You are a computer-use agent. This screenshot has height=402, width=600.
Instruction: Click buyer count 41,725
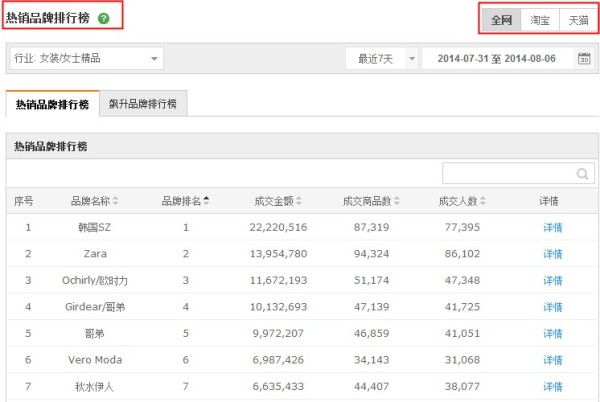coord(462,307)
